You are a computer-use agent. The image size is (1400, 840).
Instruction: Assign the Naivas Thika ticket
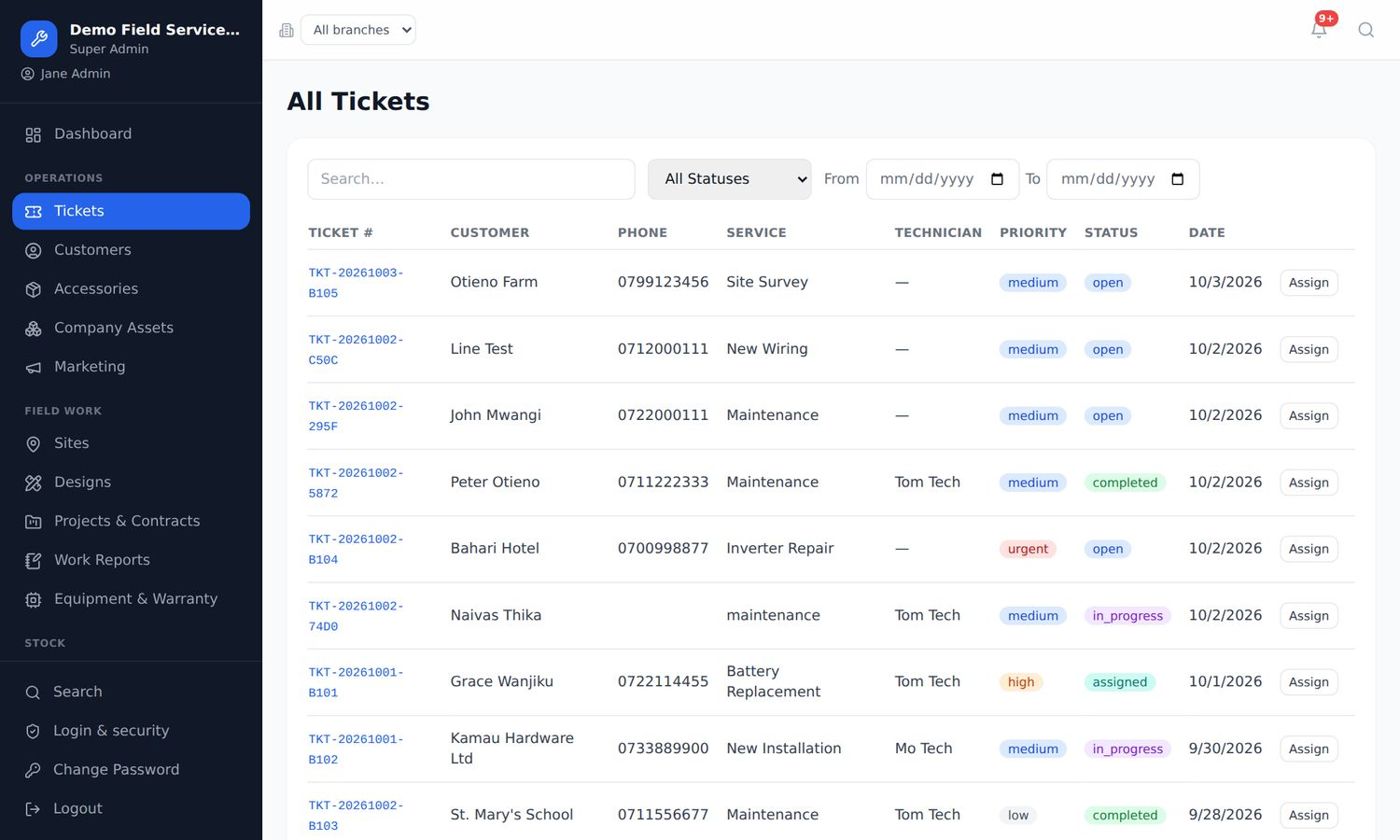click(x=1308, y=616)
